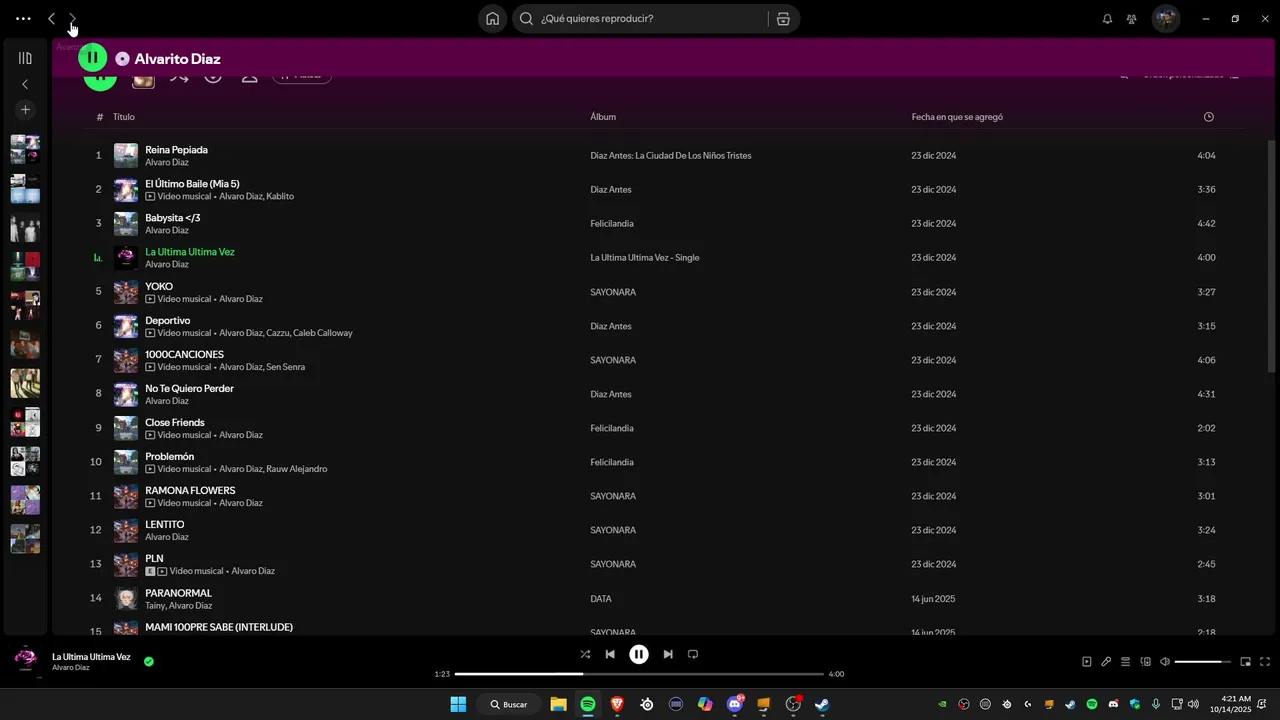
Task: Select LENTITO track
Action: pyautogui.click(x=165, y=525)
